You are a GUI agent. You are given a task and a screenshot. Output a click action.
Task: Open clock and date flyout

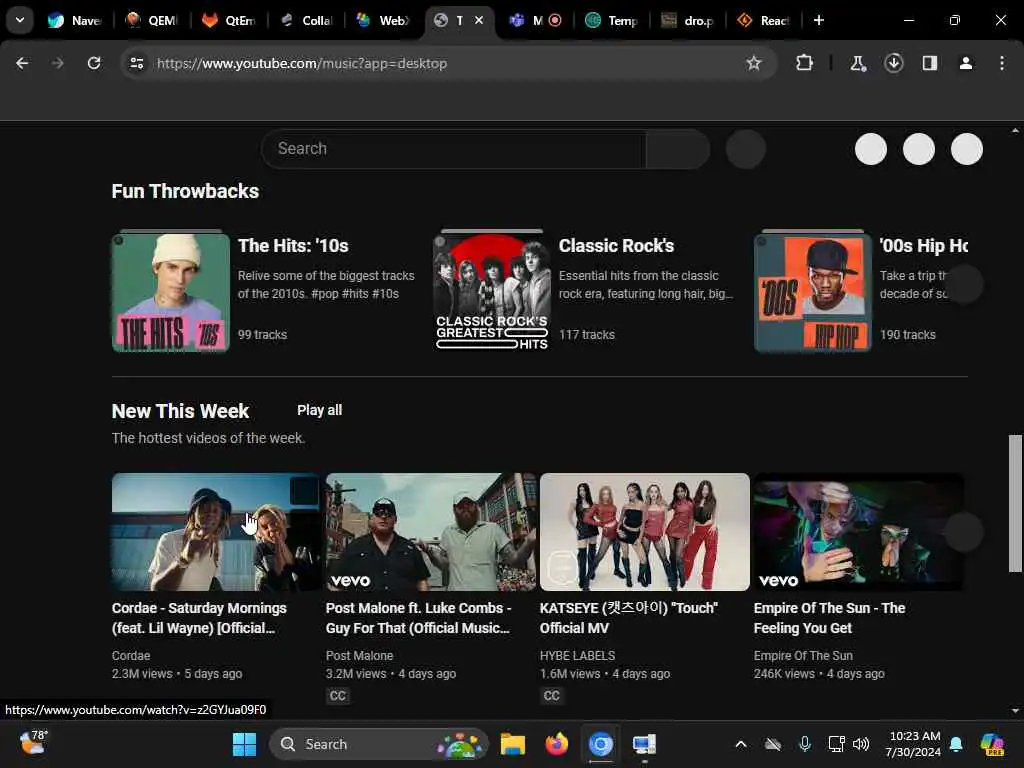pyautogui.click(x=913, y=744)
